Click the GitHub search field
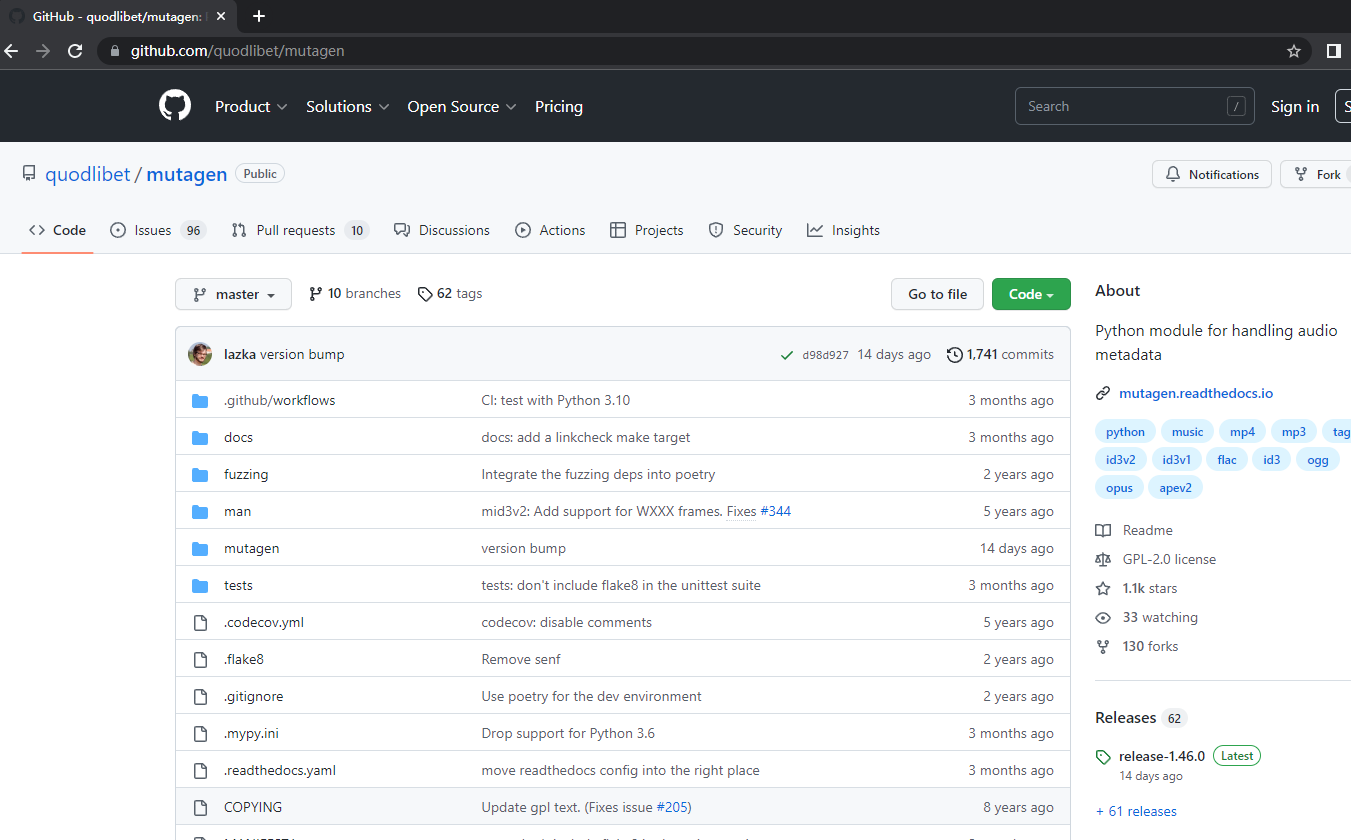 (x=1135, y=106)
